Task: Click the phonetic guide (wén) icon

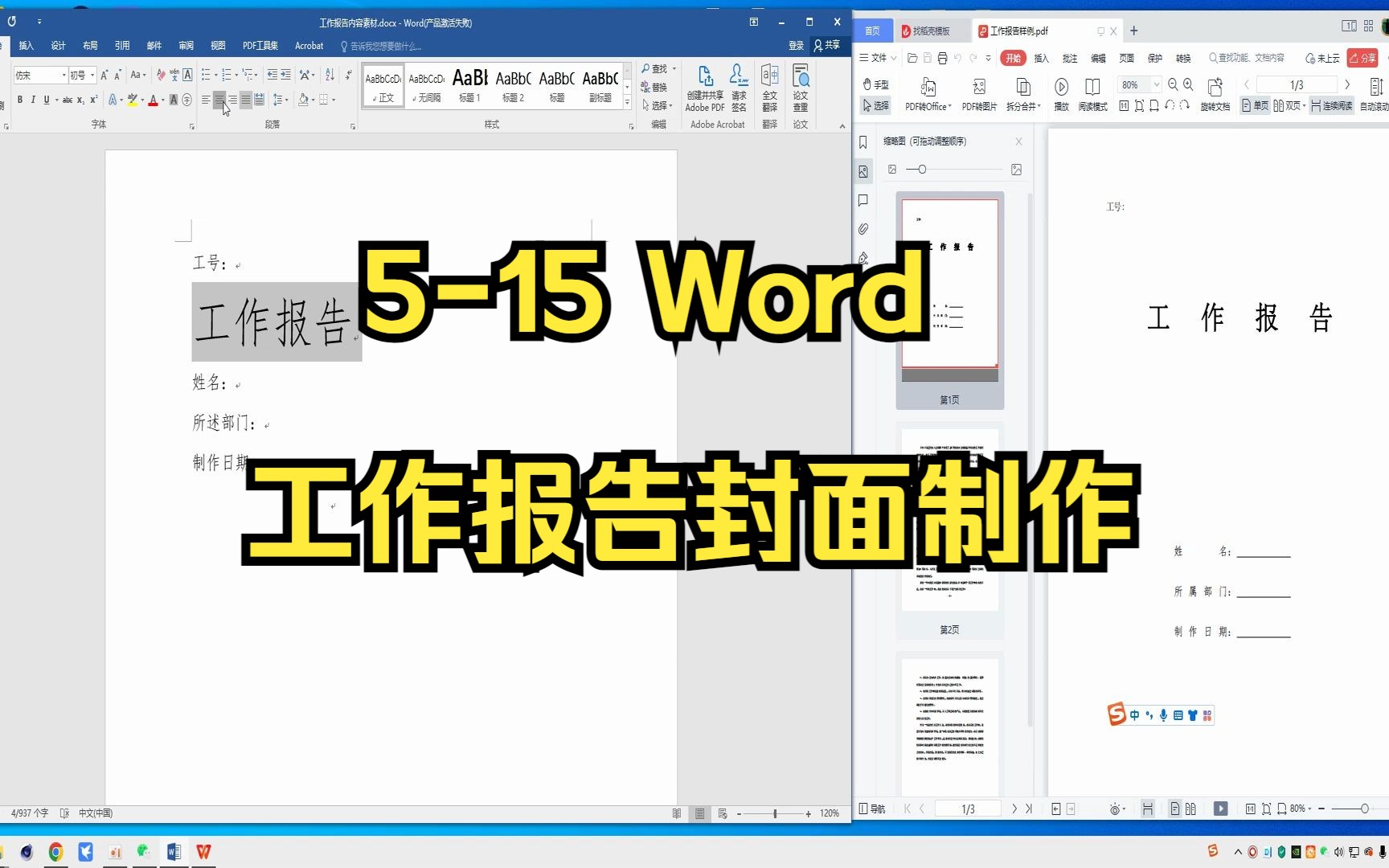Action: 174,75
